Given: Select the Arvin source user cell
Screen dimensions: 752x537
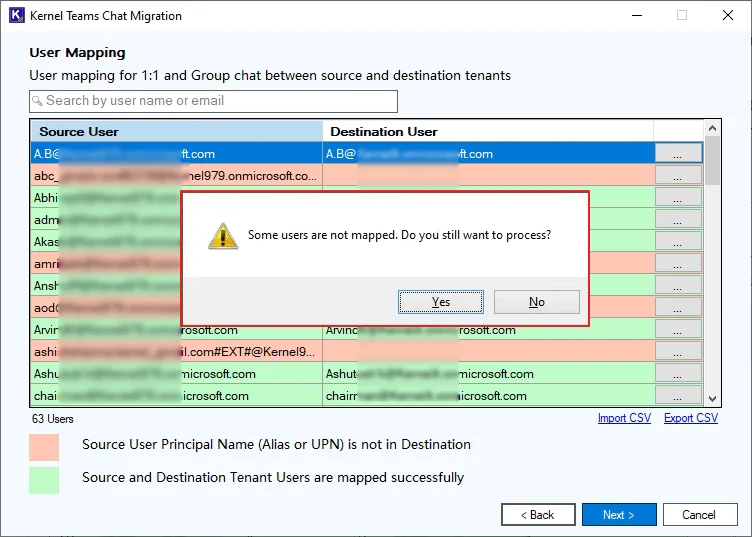Looking at the screenshot, I should pyautogui.click(x=176, y=330).
